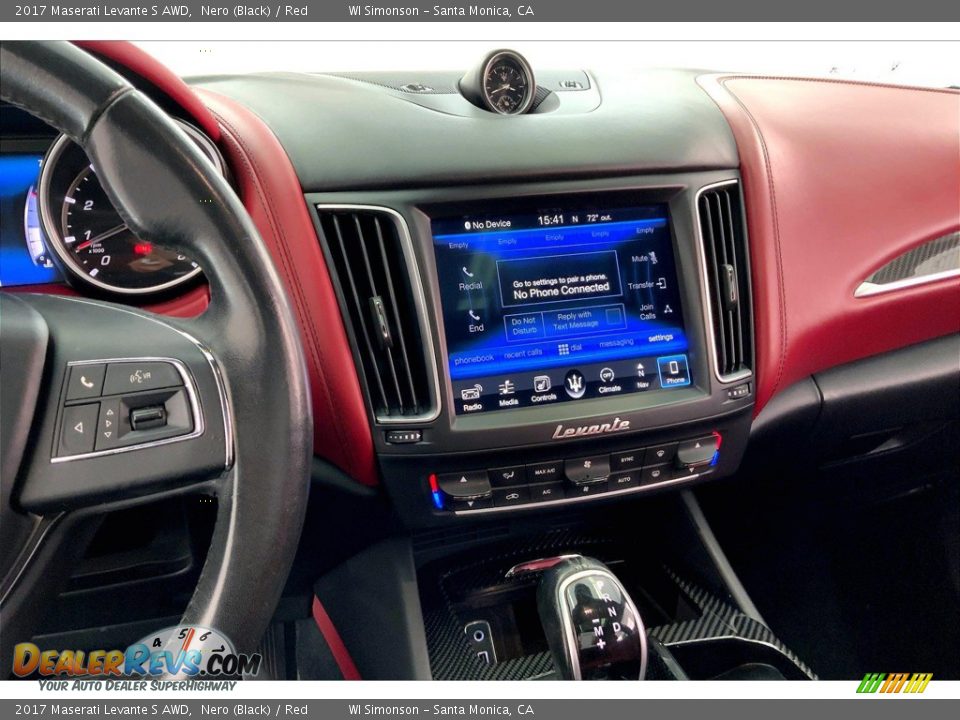
Task: Lower passenger temperature with the right down arrow
Action: [x=693, y=468]
